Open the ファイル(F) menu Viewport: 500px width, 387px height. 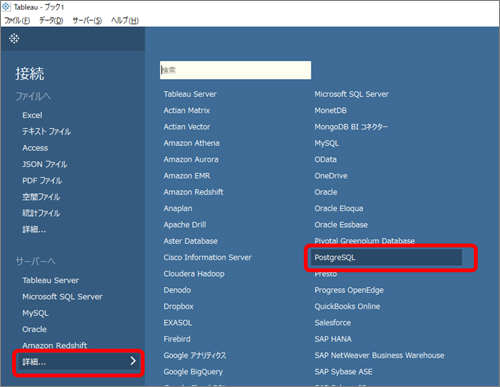tap(17, 21)
